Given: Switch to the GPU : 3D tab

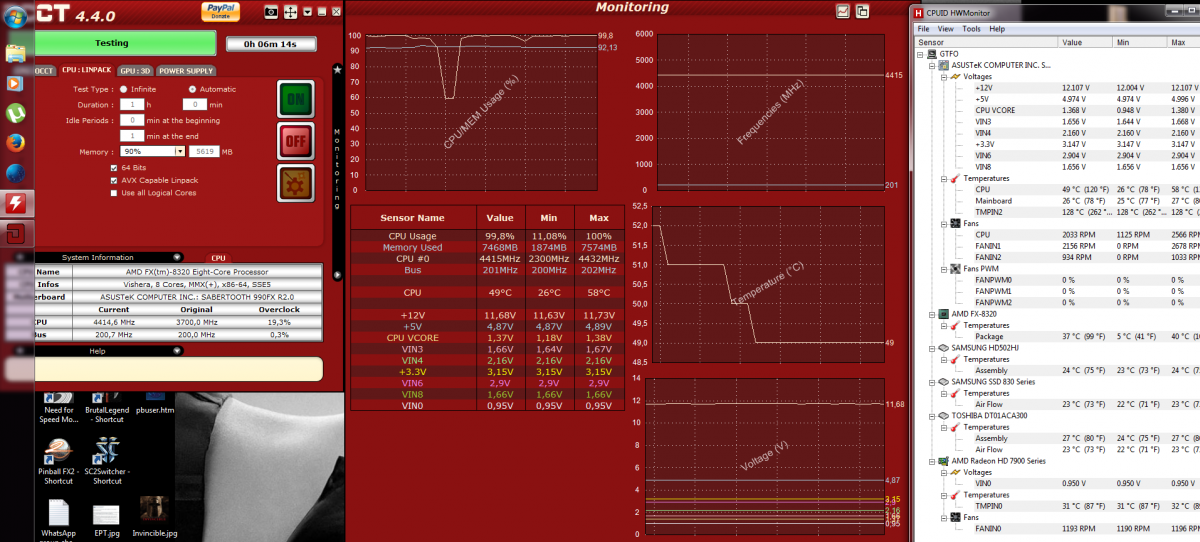Looking at the screenshot, I should 135,71.
